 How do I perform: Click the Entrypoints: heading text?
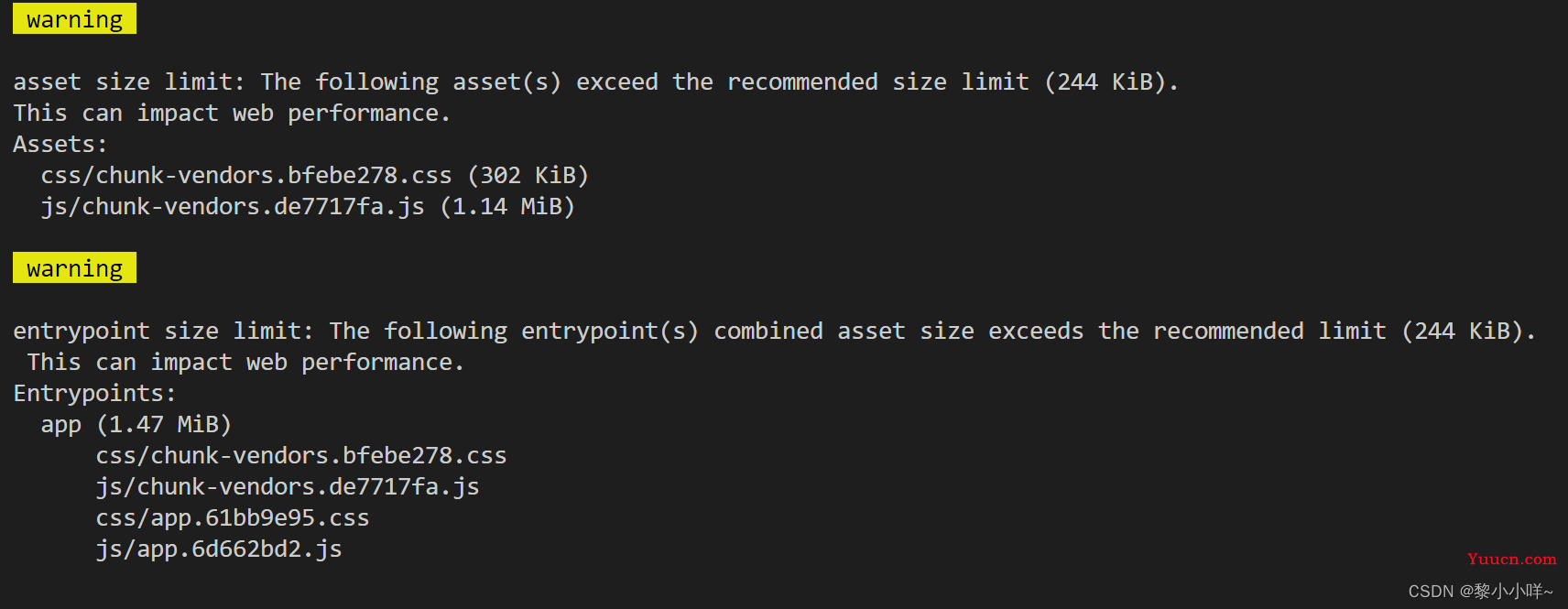[94, 393]
